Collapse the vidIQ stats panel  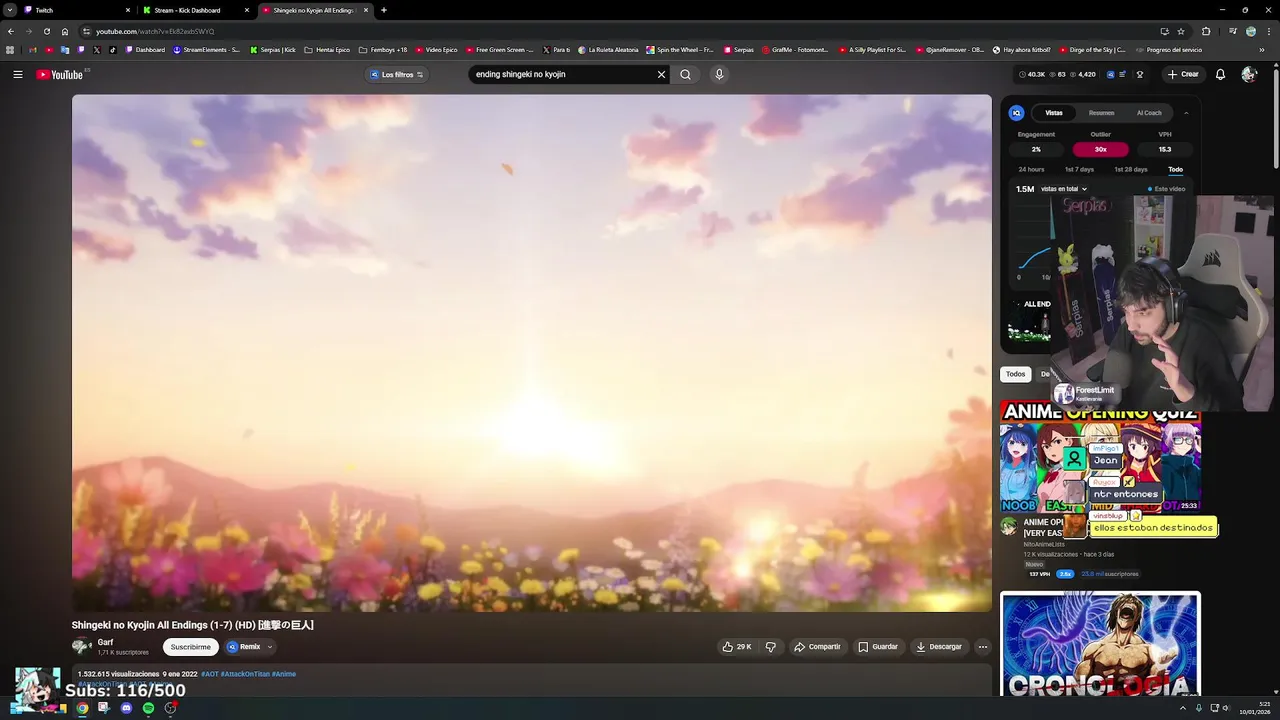point(1186,113)
